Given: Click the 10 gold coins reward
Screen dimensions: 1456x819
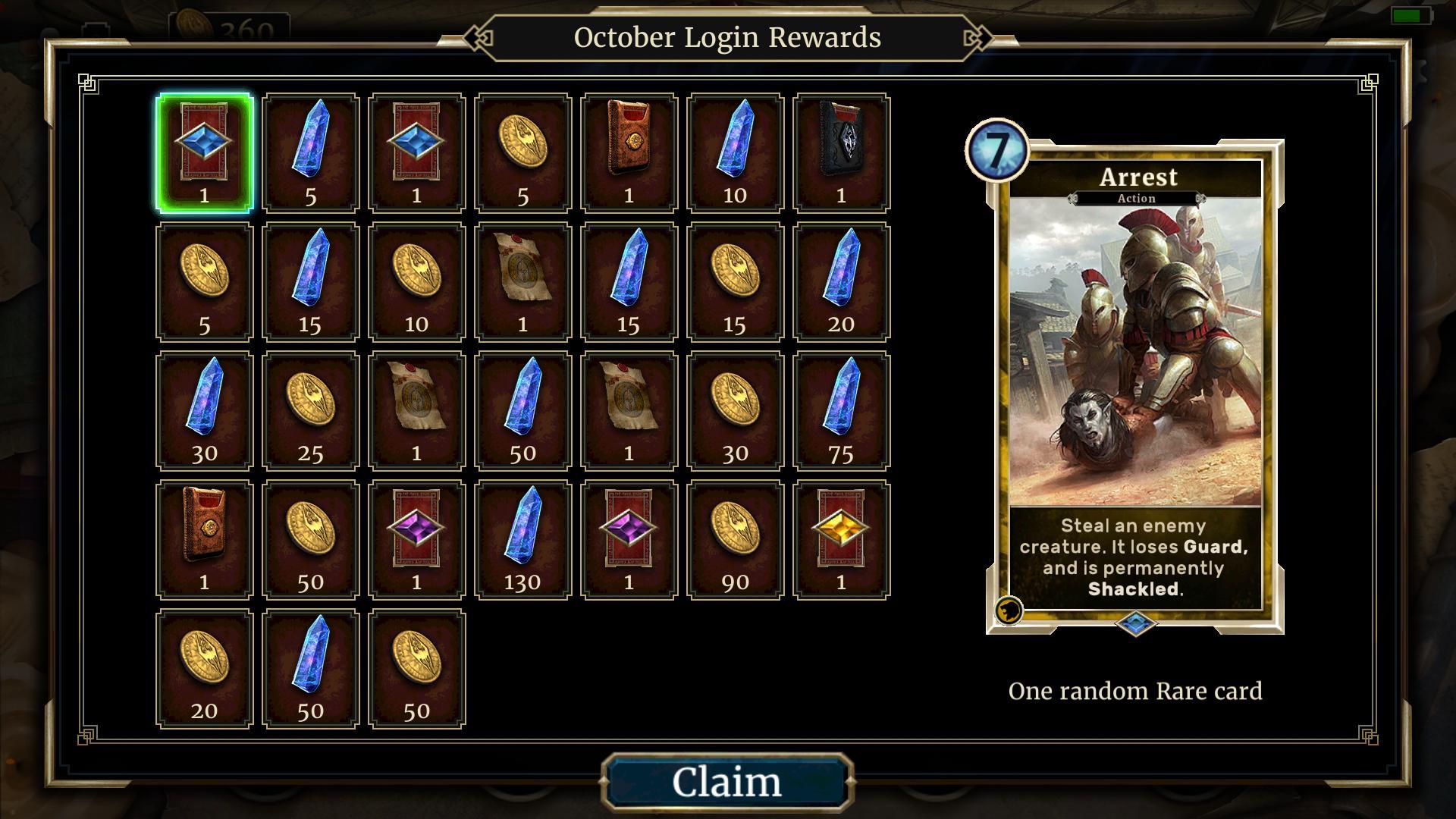Looking at the screenshot, I should click(416, 281).
